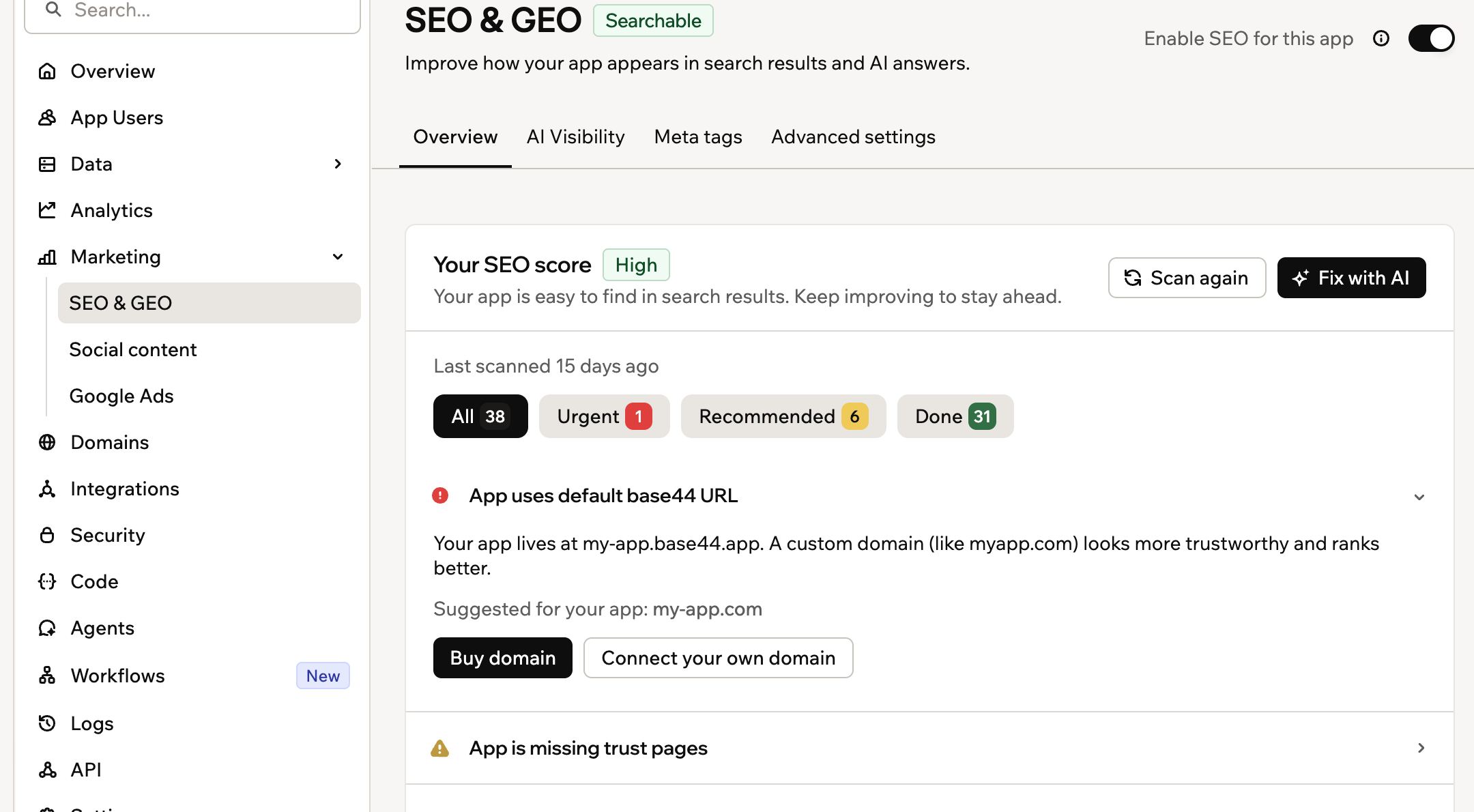Screen dimensions: 1474x812
Task: Open Overview in sidebar
Action: [x=192, y=71]
